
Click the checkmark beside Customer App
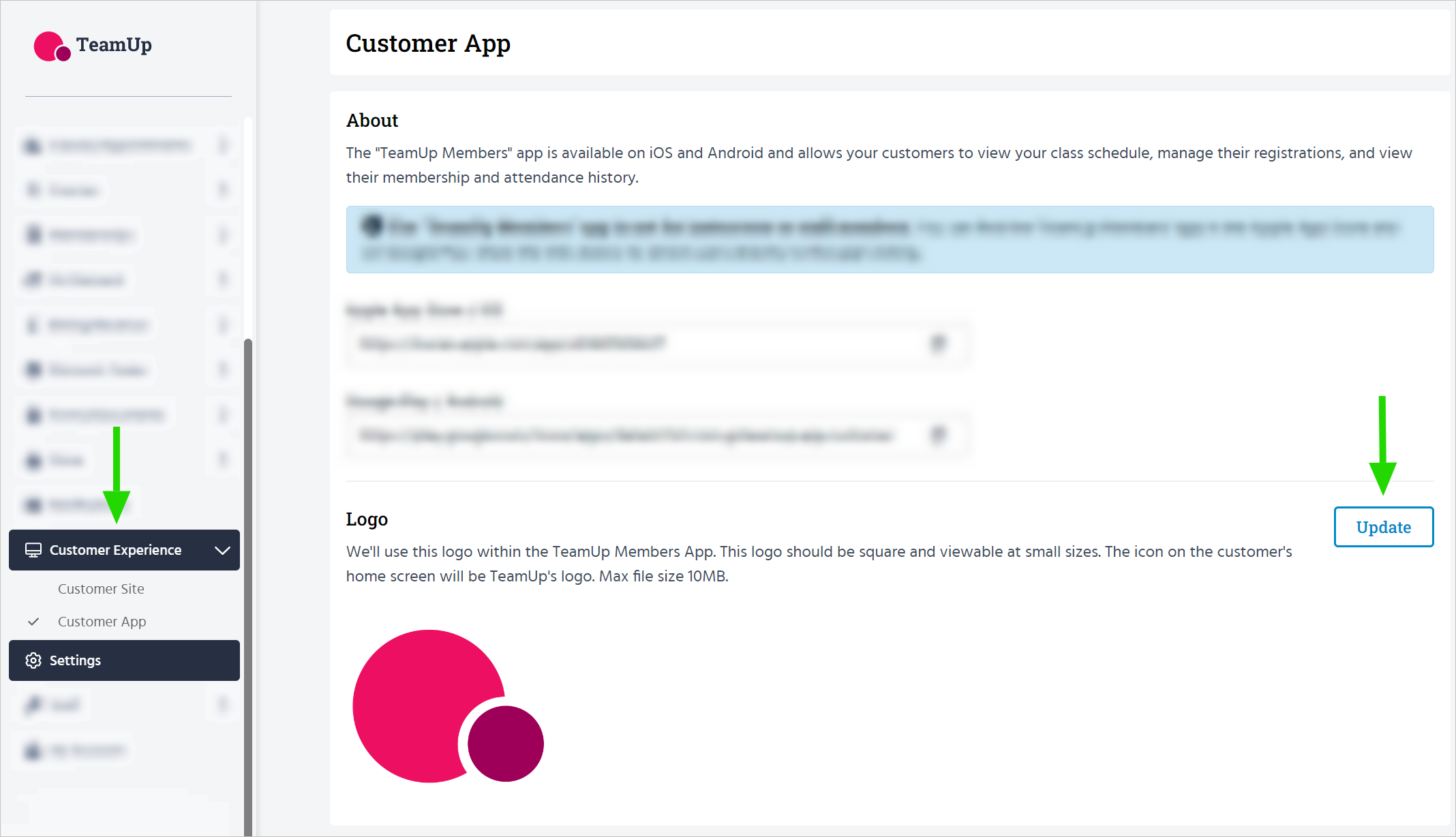(x=33, y=622)
